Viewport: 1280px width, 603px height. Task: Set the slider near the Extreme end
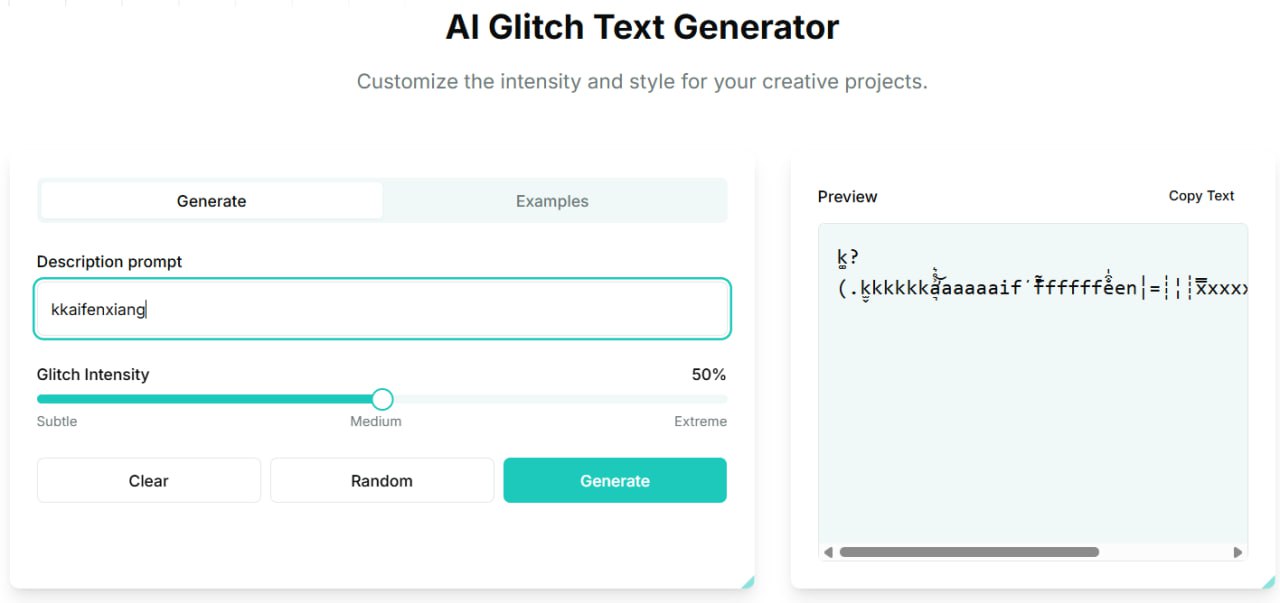pyautogui.click(x=715, y=400)
